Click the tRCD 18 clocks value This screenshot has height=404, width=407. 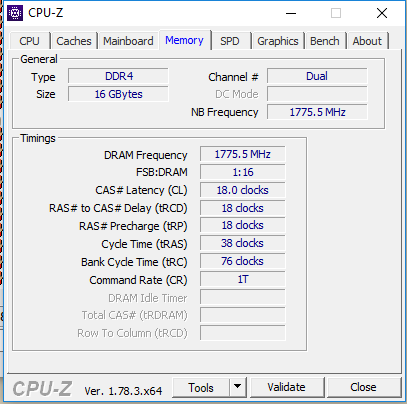[x=243, y=208]
